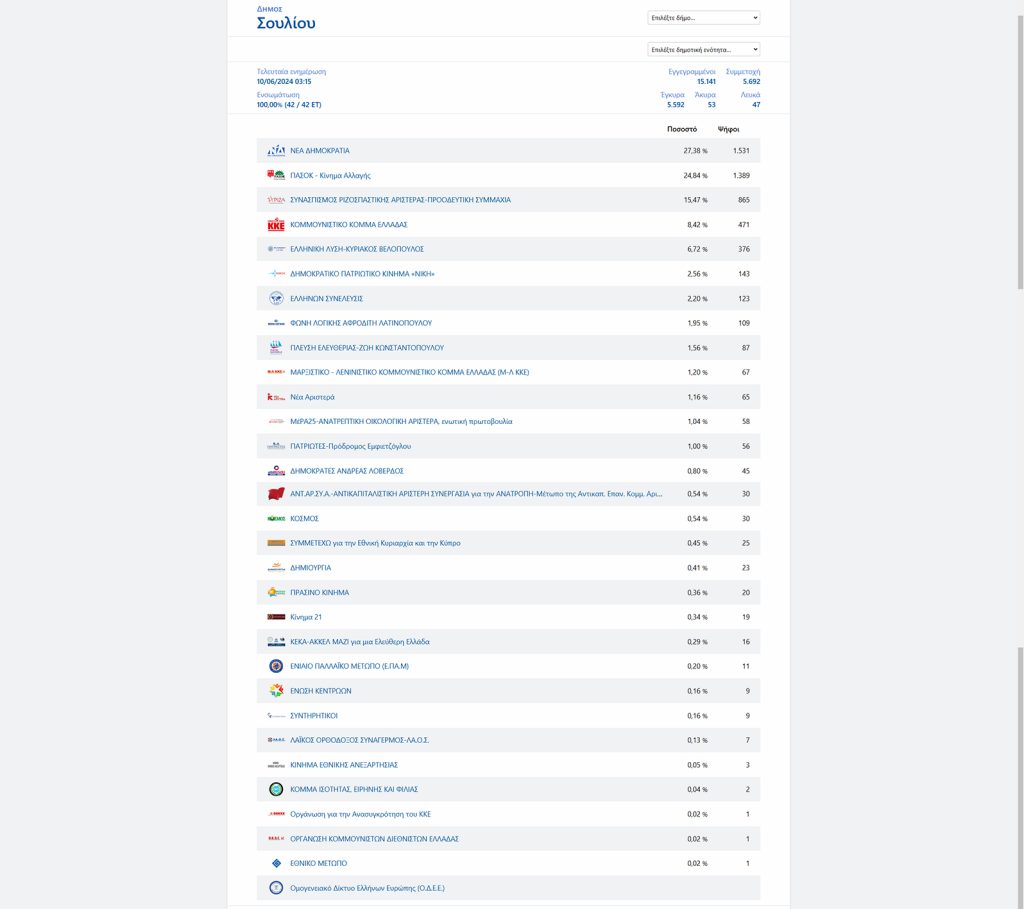
Task: Click the integration value 100,00% (42 / 42 ΕΤ)
Action: pos(289,104)
